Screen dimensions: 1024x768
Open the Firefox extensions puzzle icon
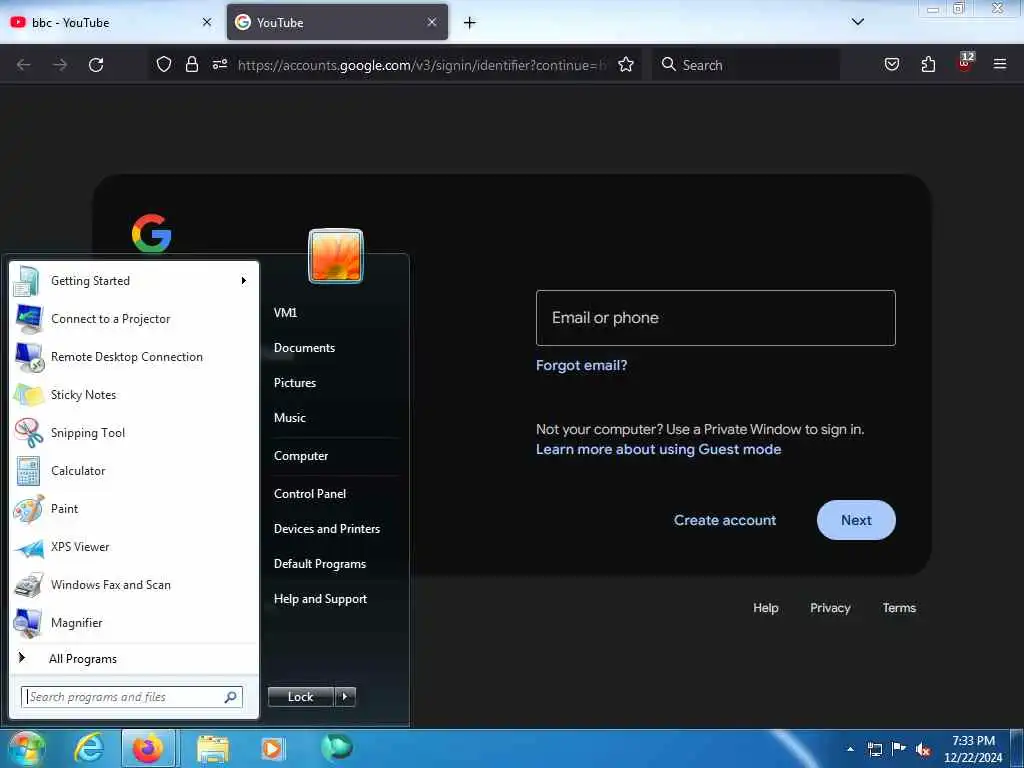928,64
